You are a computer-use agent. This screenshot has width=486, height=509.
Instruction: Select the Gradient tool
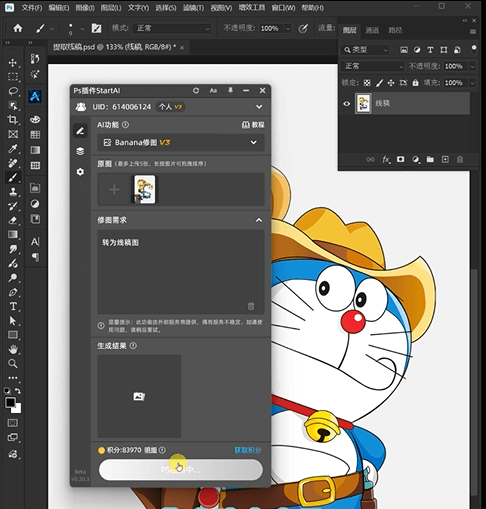click(13, 235)
